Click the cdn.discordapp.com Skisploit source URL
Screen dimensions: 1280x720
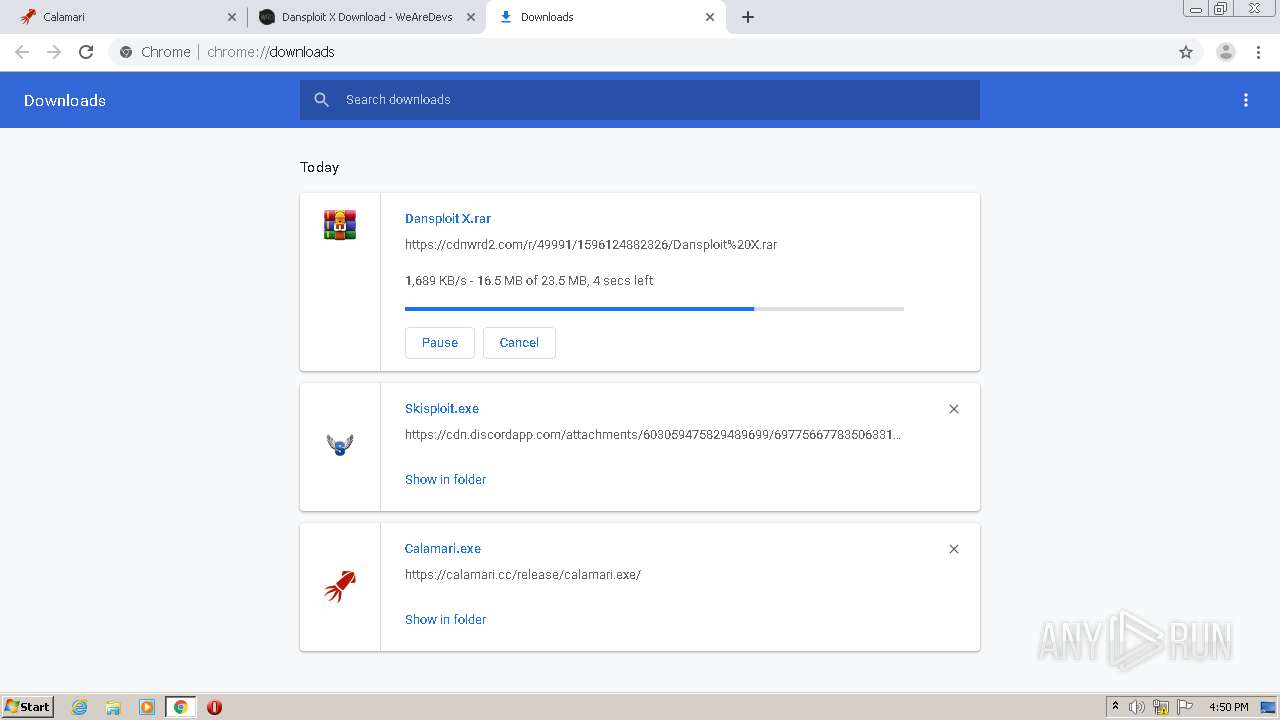tap(653, 435)
